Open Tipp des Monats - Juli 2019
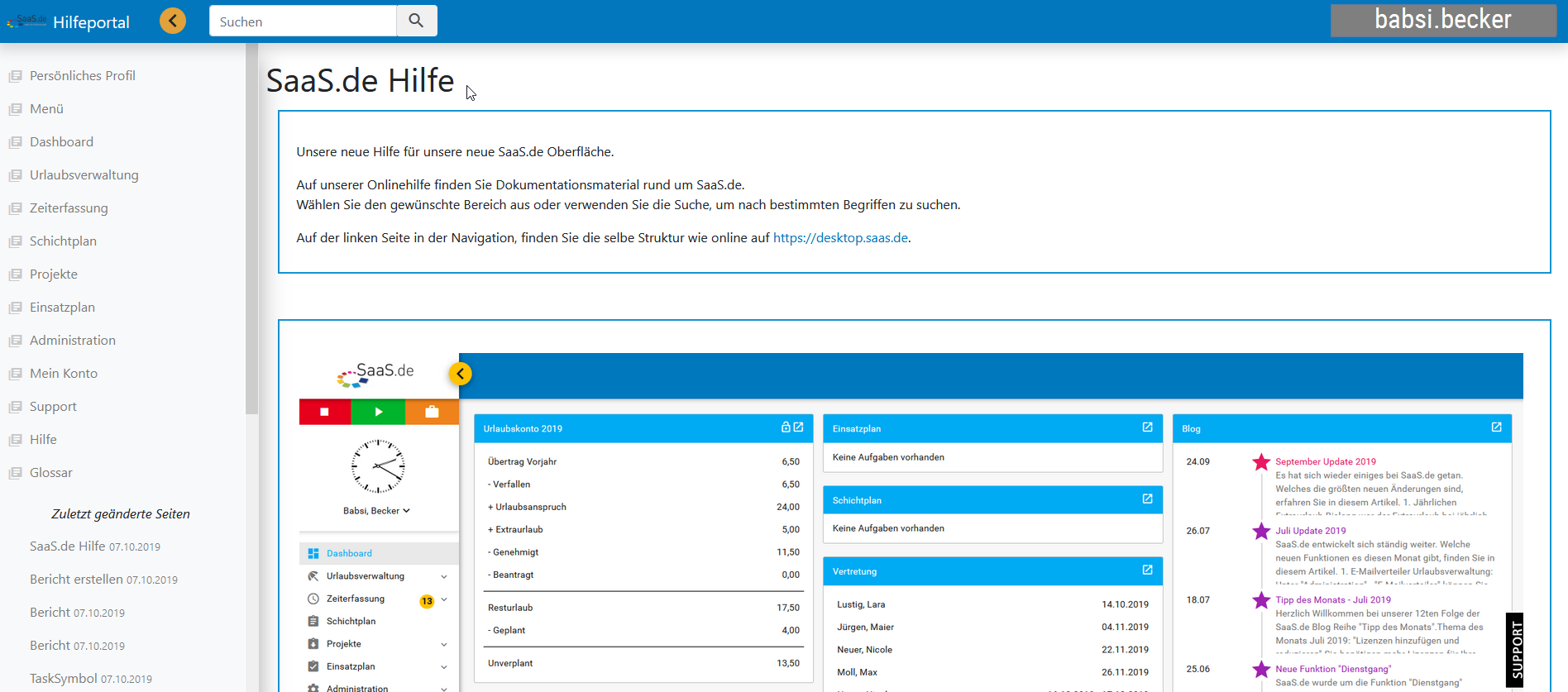This screenshot has width=1568, height=692. tap(1333, 599)
